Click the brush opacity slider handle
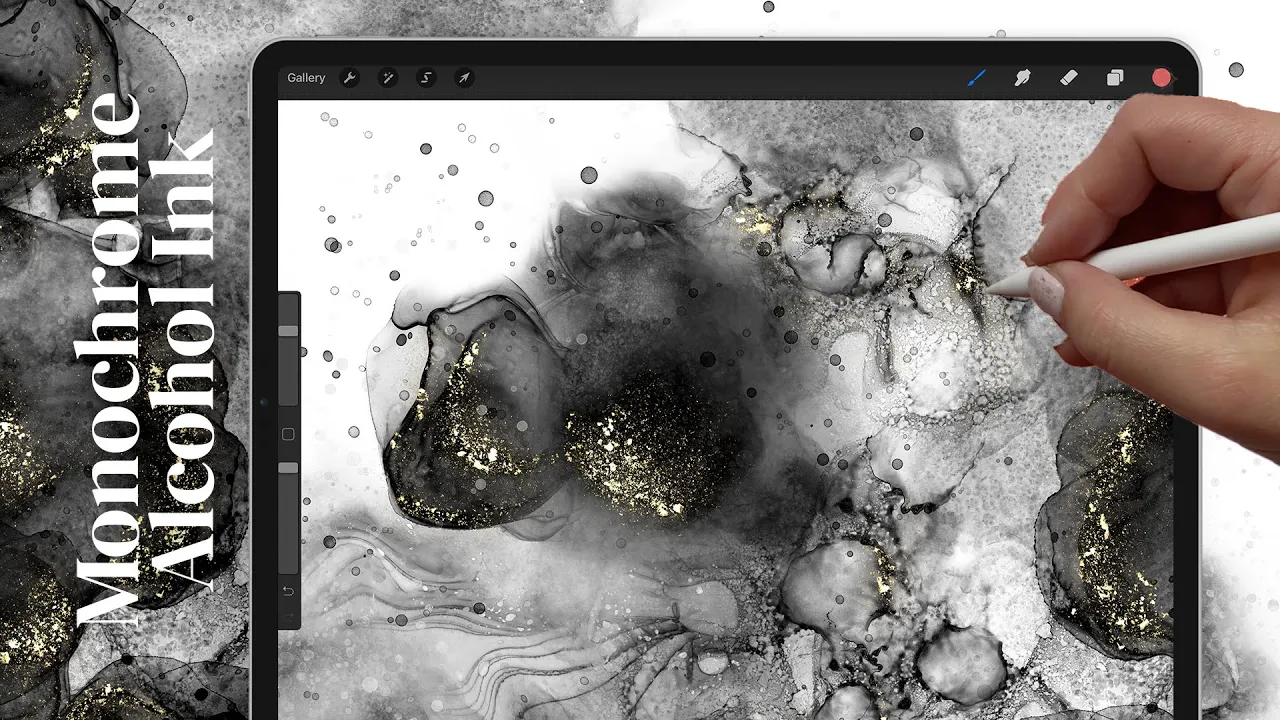Image resolution: width=1280 pixels, height=720 pixels. 288,468
